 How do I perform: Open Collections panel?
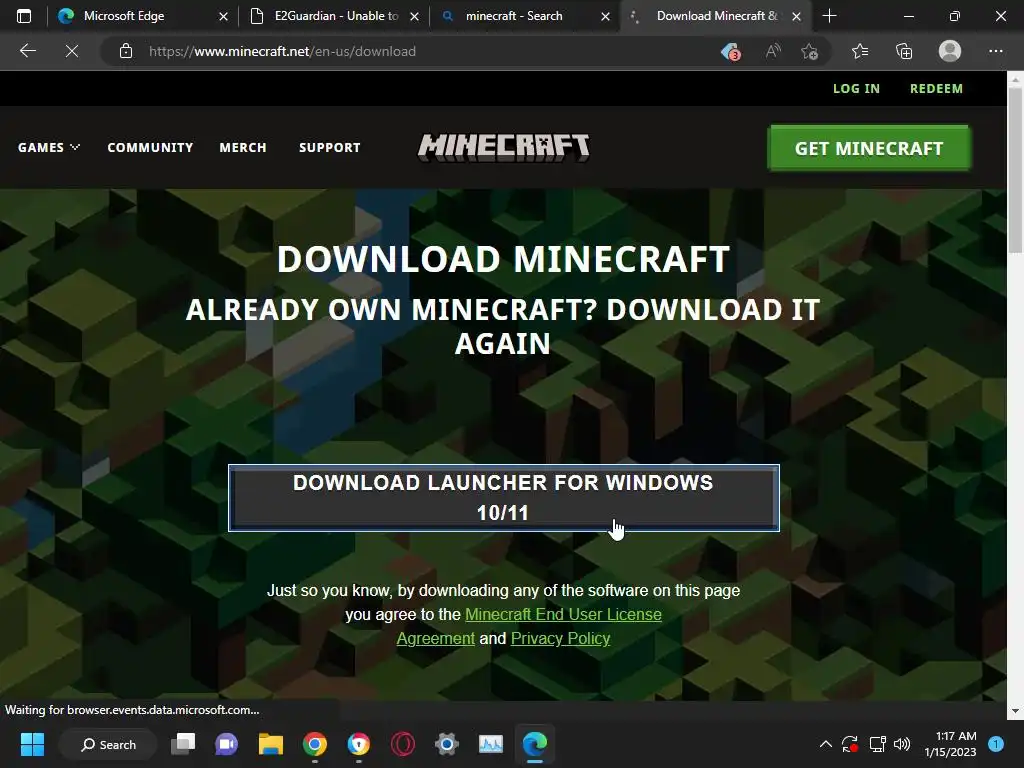(x=904, y=51)
